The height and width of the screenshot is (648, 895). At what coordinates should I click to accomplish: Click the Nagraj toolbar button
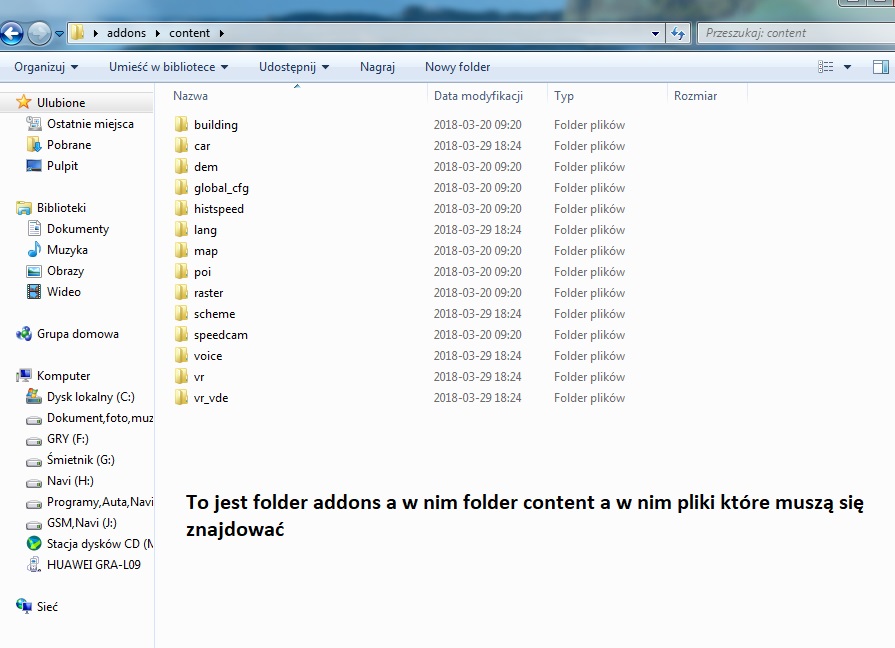coord(377,67)
